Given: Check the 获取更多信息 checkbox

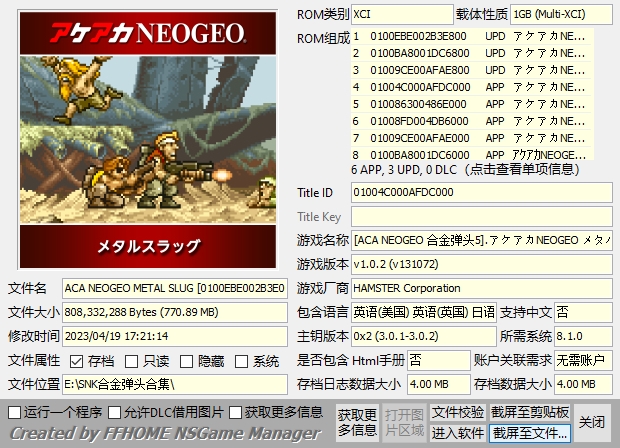Looking at the screenshot, I should [x=236, y=412].
